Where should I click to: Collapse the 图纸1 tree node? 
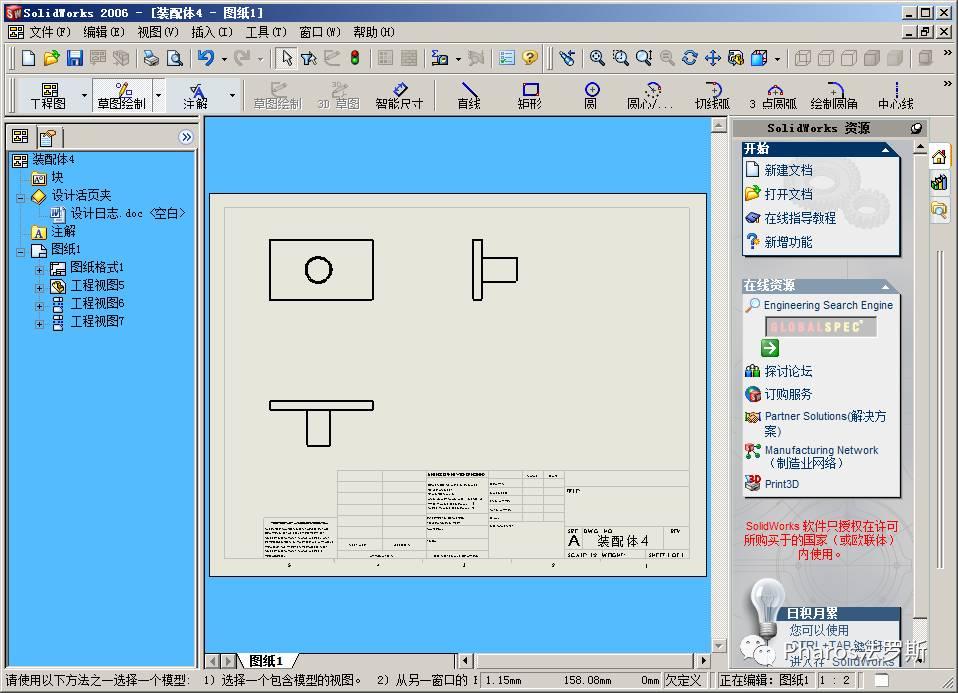click(x=21, y=250)
